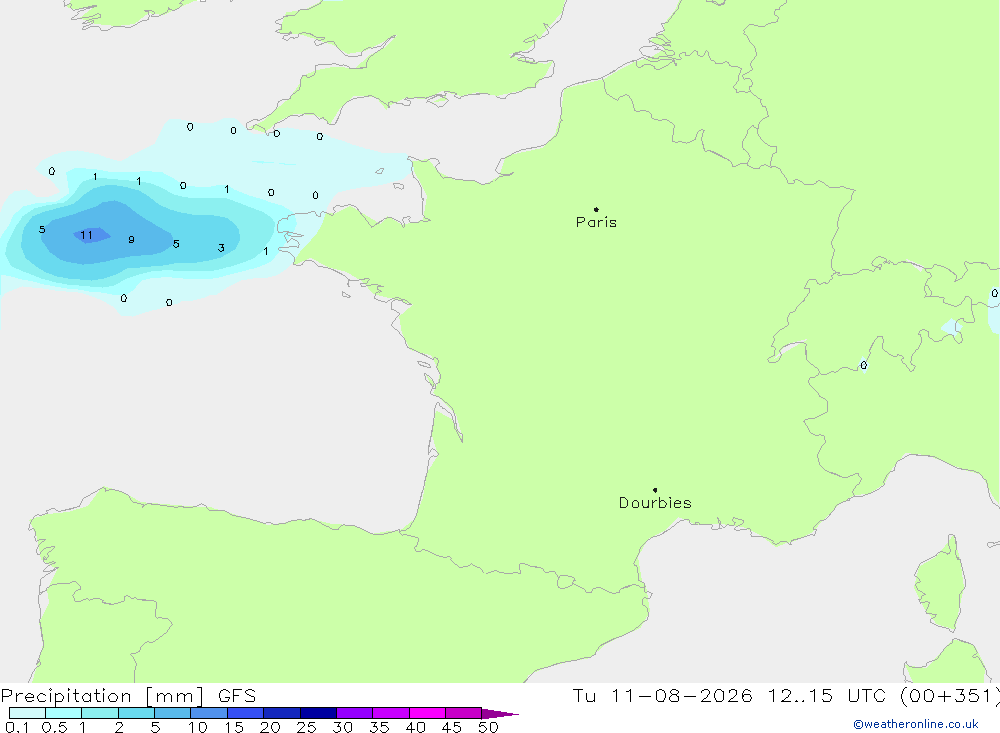Viewport: 1000px width, 733px height.
Task: Click the black dot marking Dourbies
Action: pos(655,490)
